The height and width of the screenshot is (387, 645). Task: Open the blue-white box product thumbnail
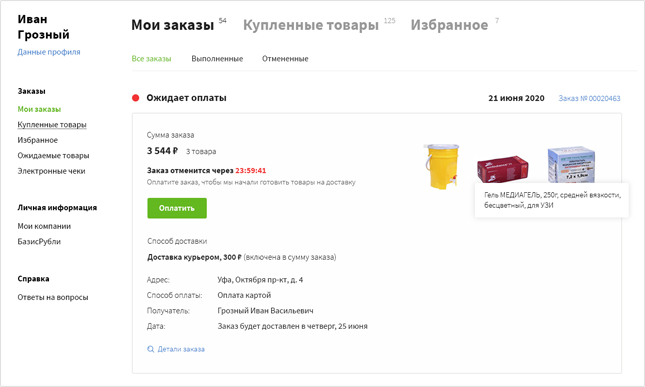click(x=571, y=165)
